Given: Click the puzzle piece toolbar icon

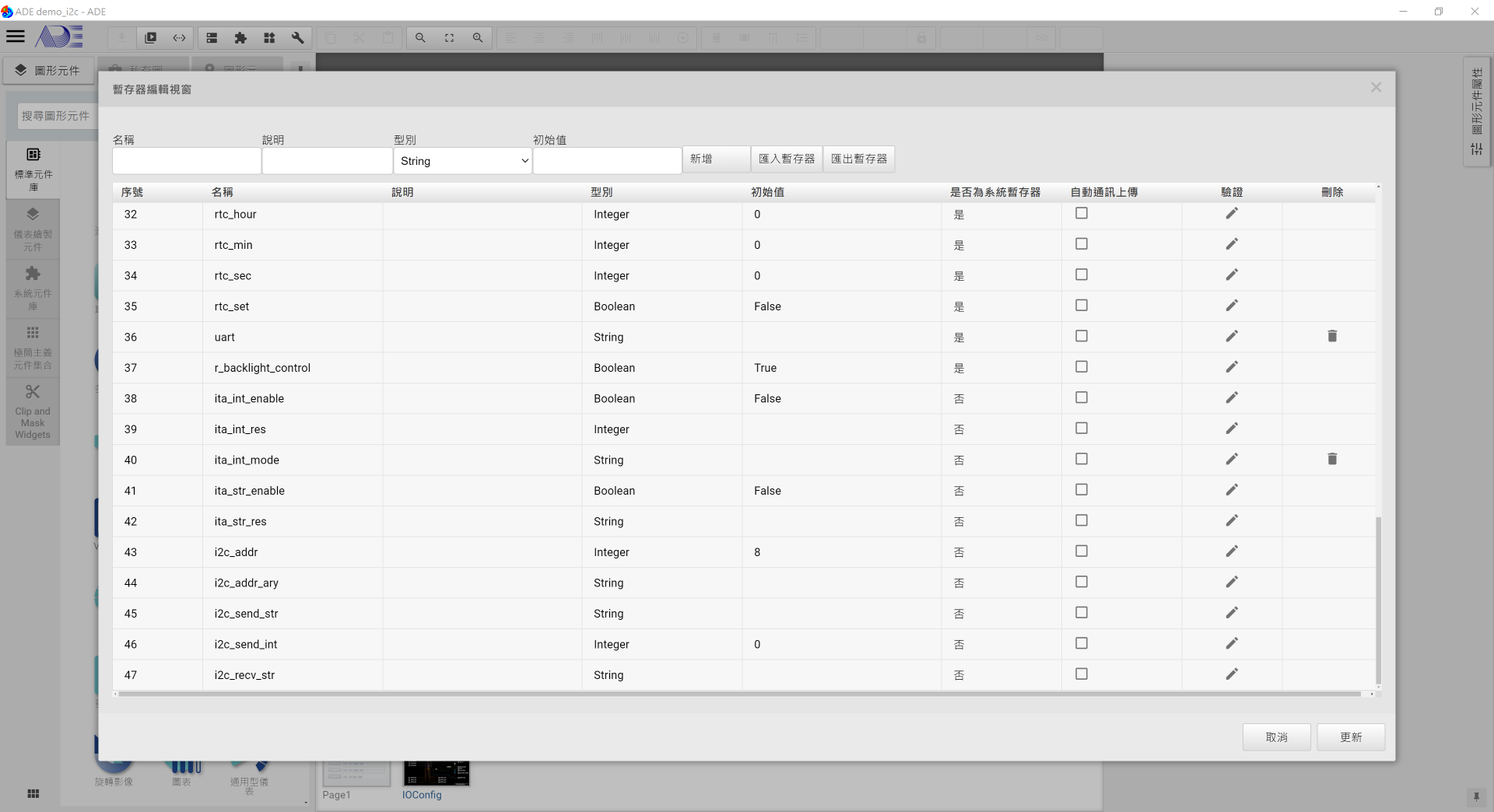Looking at the screenshot, I should tap(240, 37).
